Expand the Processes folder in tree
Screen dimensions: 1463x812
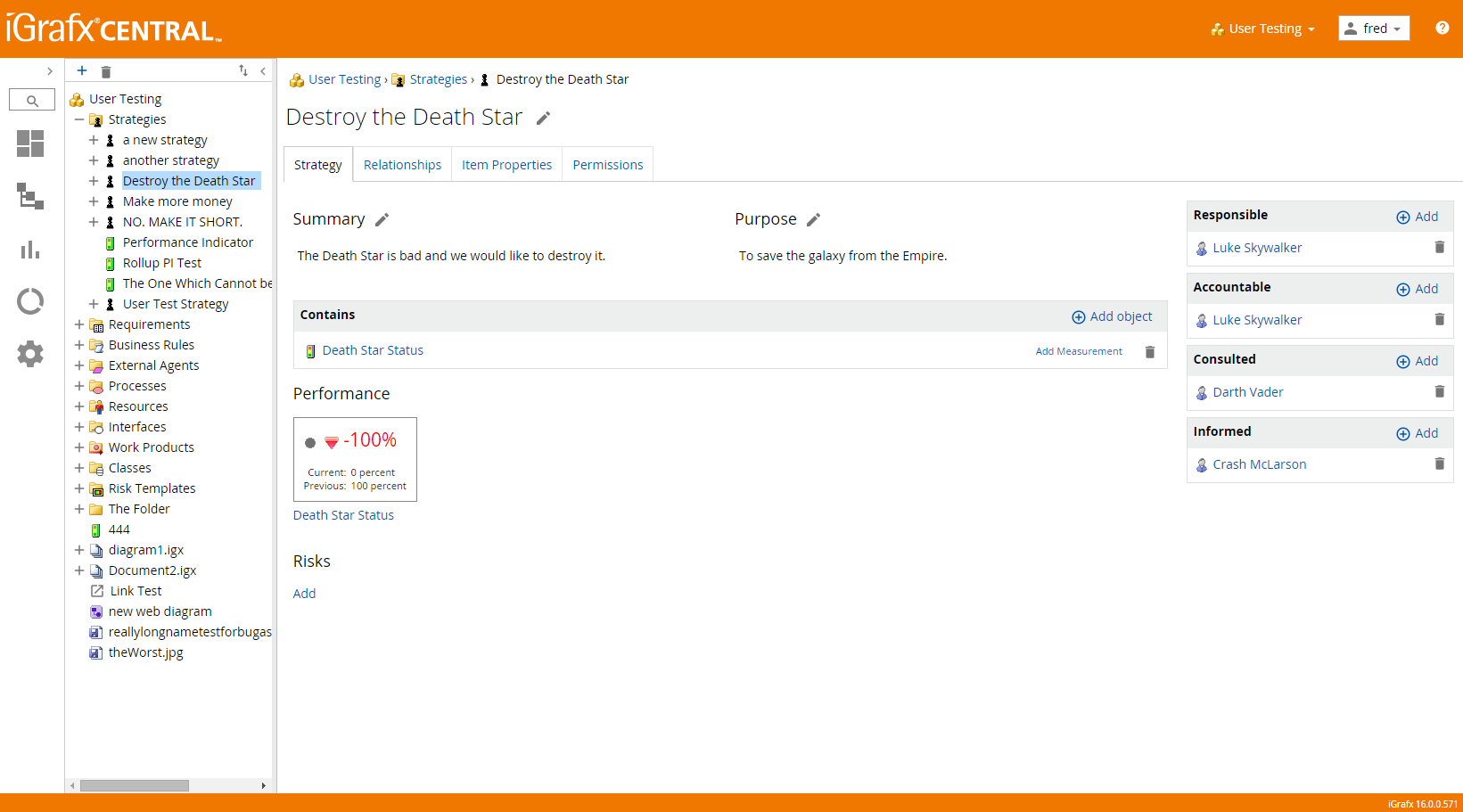pos(79,386)
